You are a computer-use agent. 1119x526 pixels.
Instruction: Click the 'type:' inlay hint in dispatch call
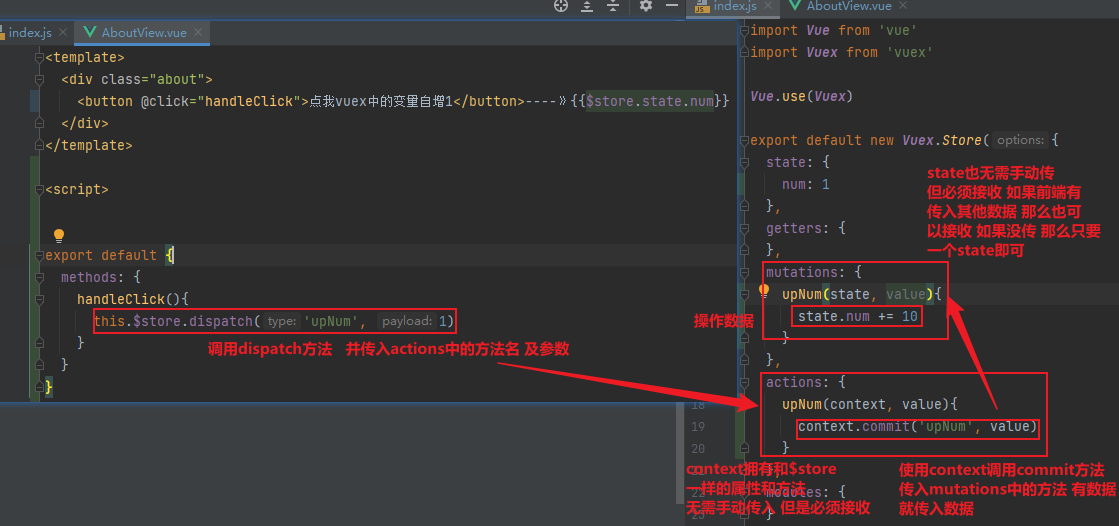click(281, 321)
